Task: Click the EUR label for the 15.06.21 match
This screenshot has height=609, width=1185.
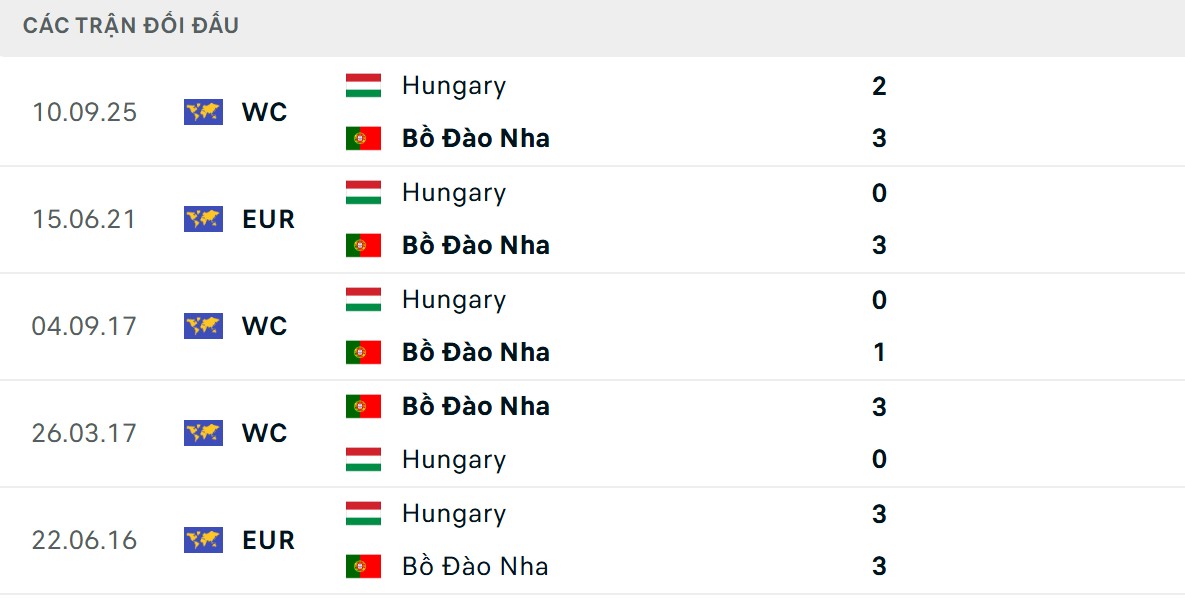Action: click(x=268, y=219)
